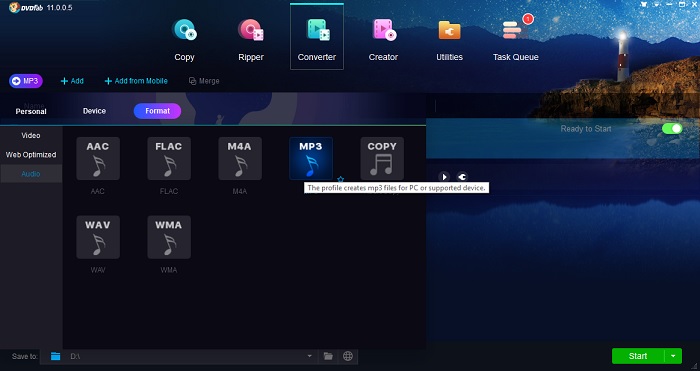Image resolution: width=700 pixels, height=371 pixels.
Task: Click the blue Save to folder icon
Action: (55, 356)
